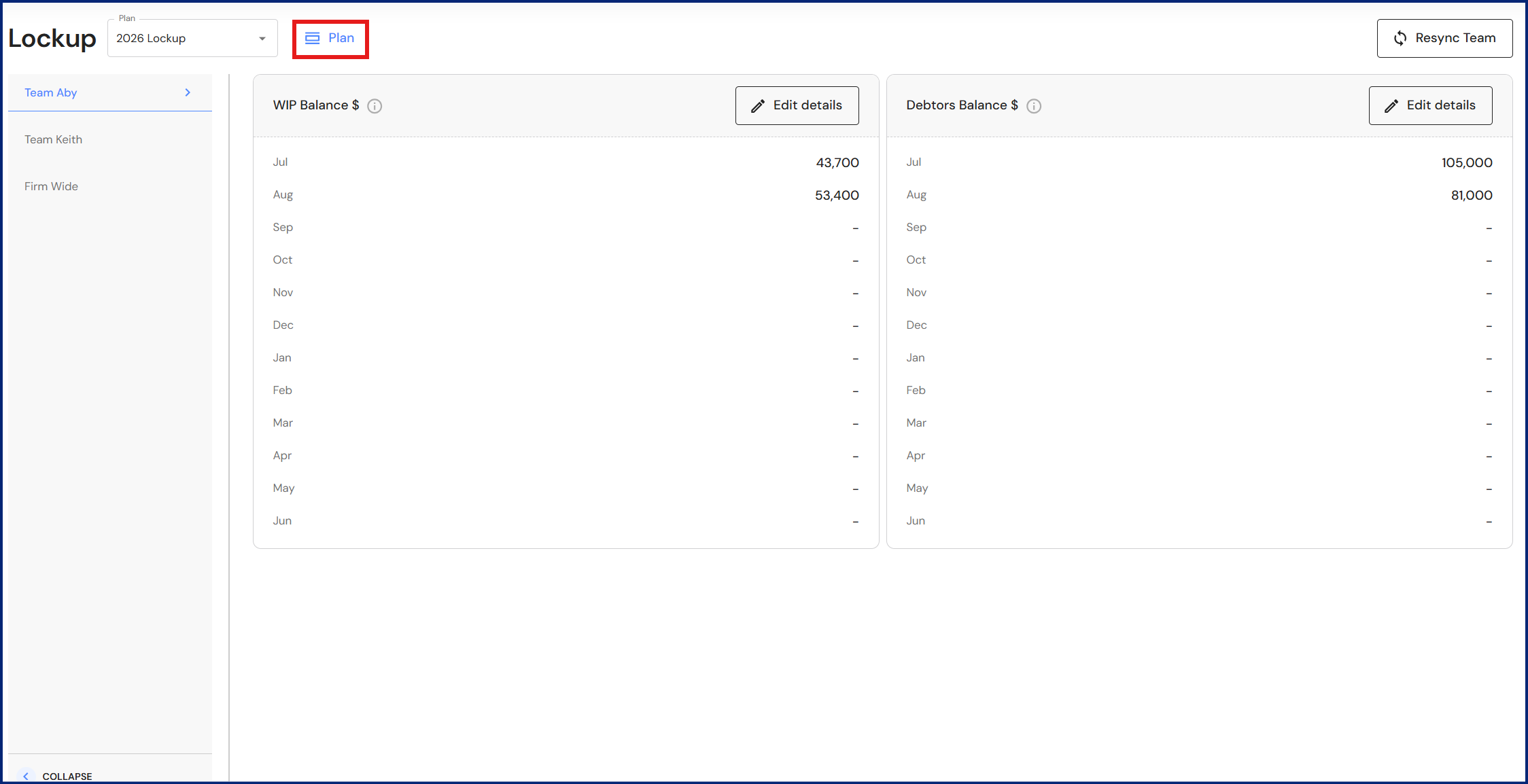Select Team Keith in sidebar
Viewport: 1528px width, 784px height.
[x=54, y=139]
